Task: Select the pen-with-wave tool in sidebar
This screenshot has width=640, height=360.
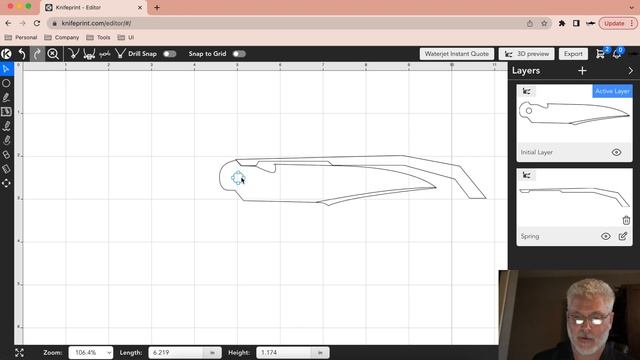Action: point(6,126)
